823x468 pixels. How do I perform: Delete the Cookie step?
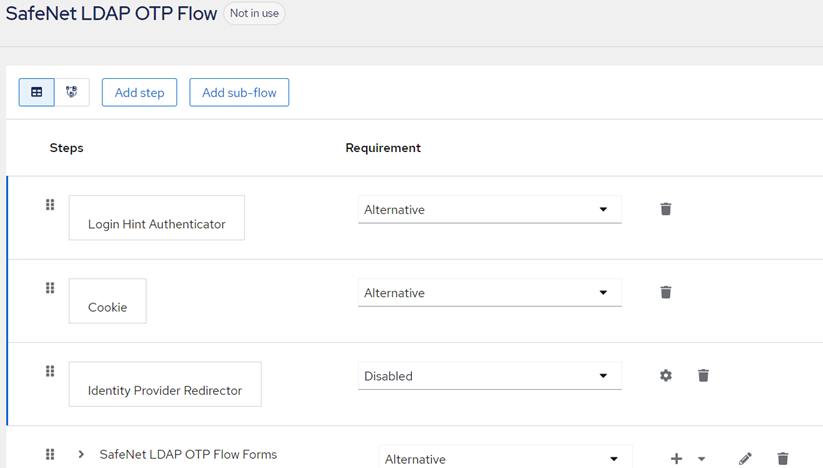pos(666,292)
